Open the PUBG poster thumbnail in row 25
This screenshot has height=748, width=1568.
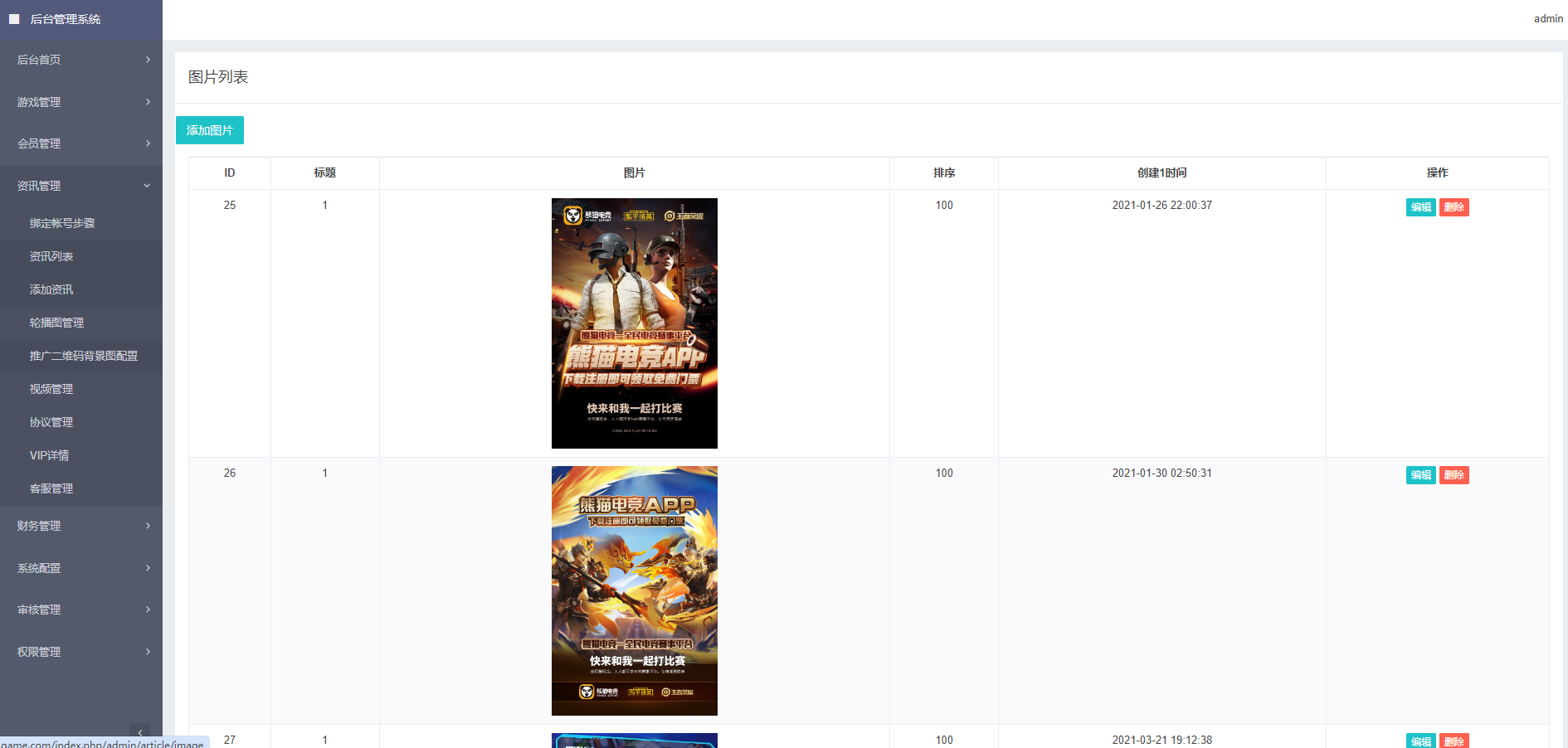[635, 323]
